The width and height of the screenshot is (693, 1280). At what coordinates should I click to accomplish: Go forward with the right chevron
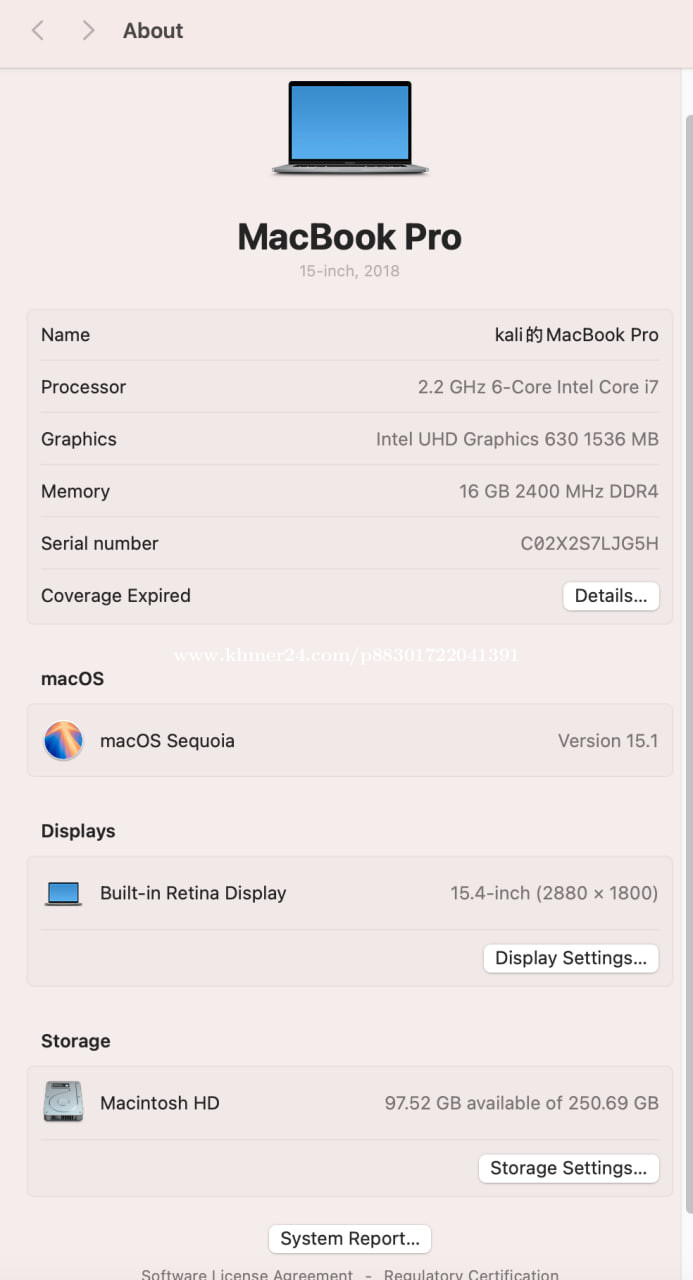coord(88,31)
